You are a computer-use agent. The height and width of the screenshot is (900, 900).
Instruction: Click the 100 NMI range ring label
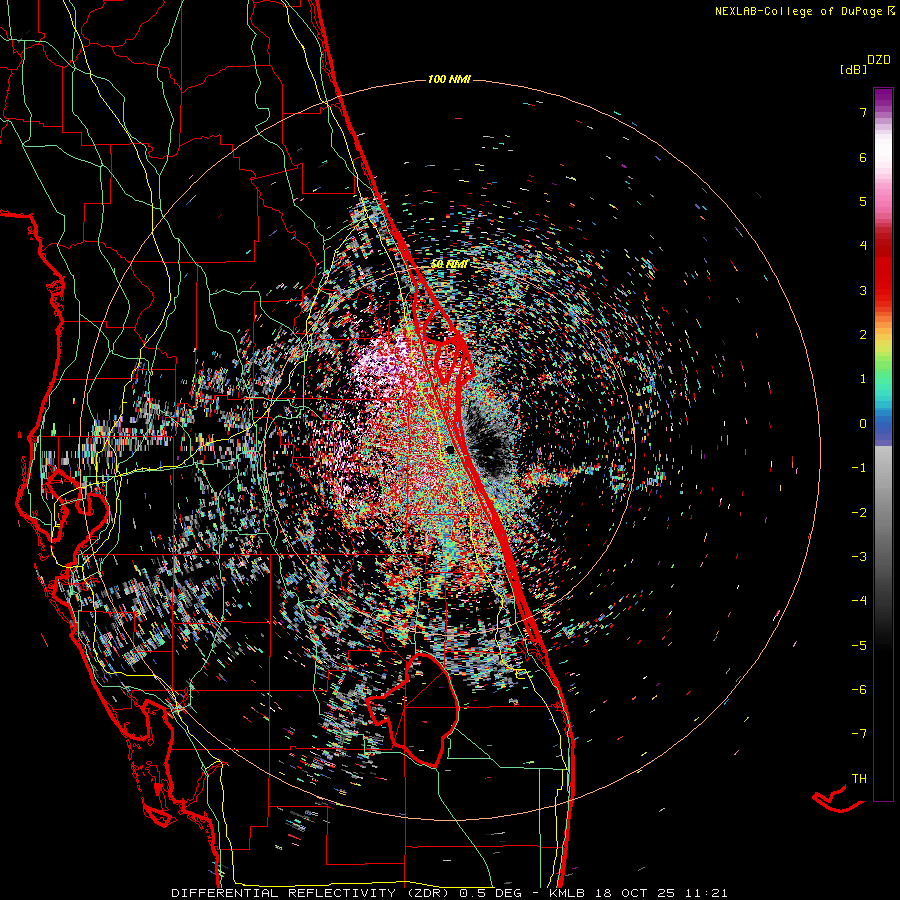pyautogui.click(x=449, y=79)
